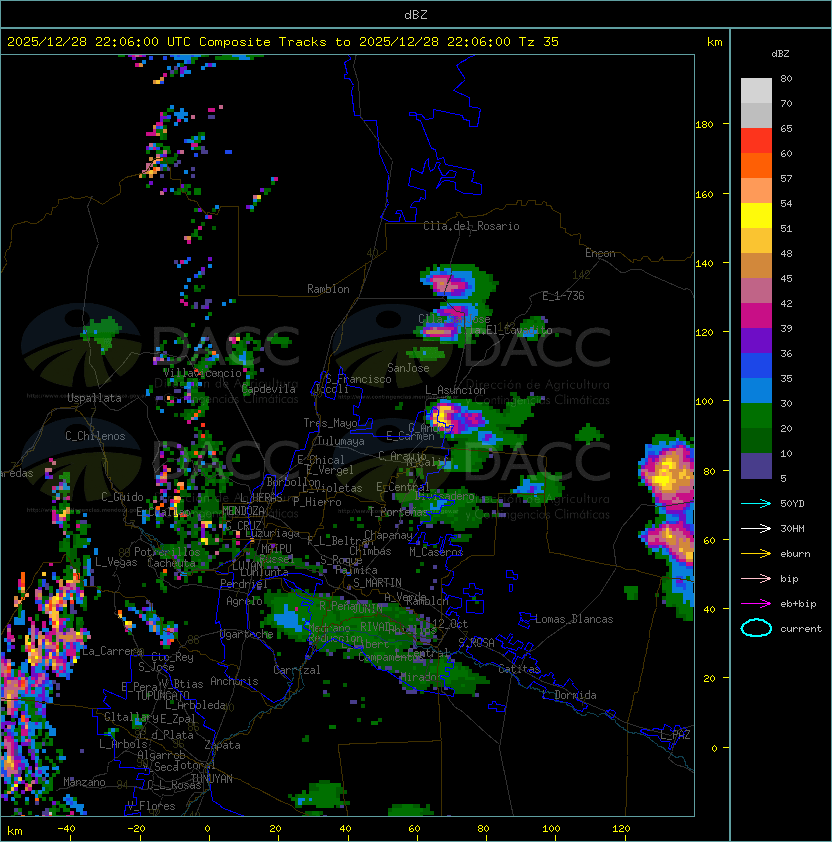Click the 'Ugarteche' map label
Screen dimensions: 832x842
click(x=247, y=634)
